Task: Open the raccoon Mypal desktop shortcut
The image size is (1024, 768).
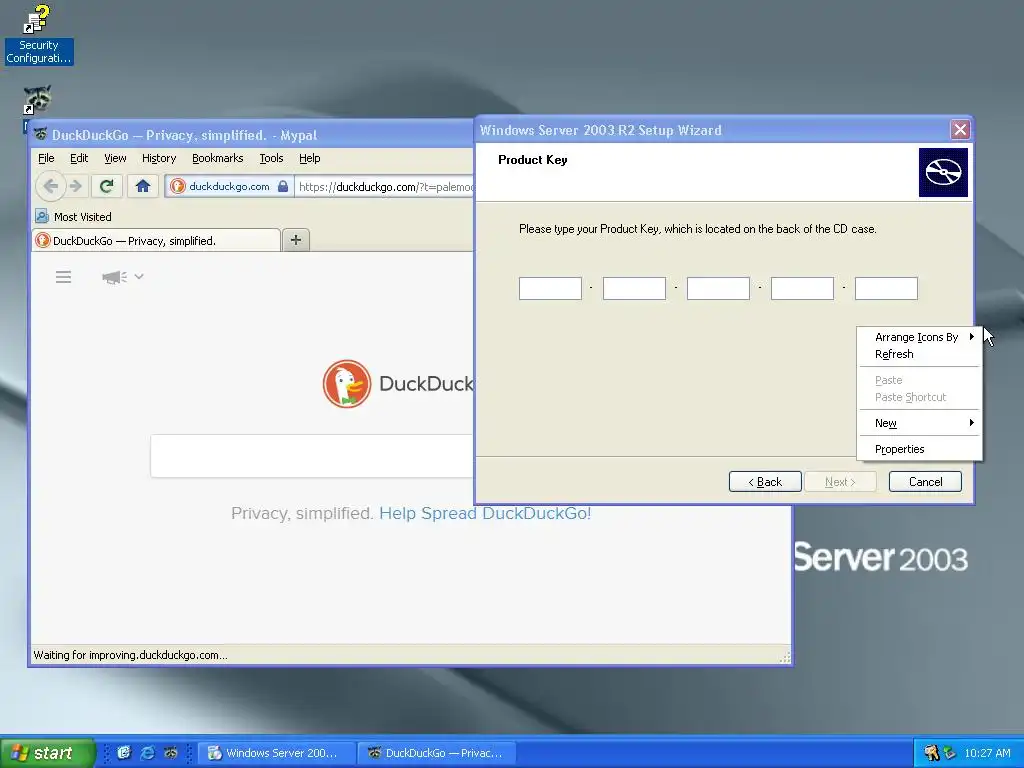Action: pyautogui.click(x=37, y=99)
